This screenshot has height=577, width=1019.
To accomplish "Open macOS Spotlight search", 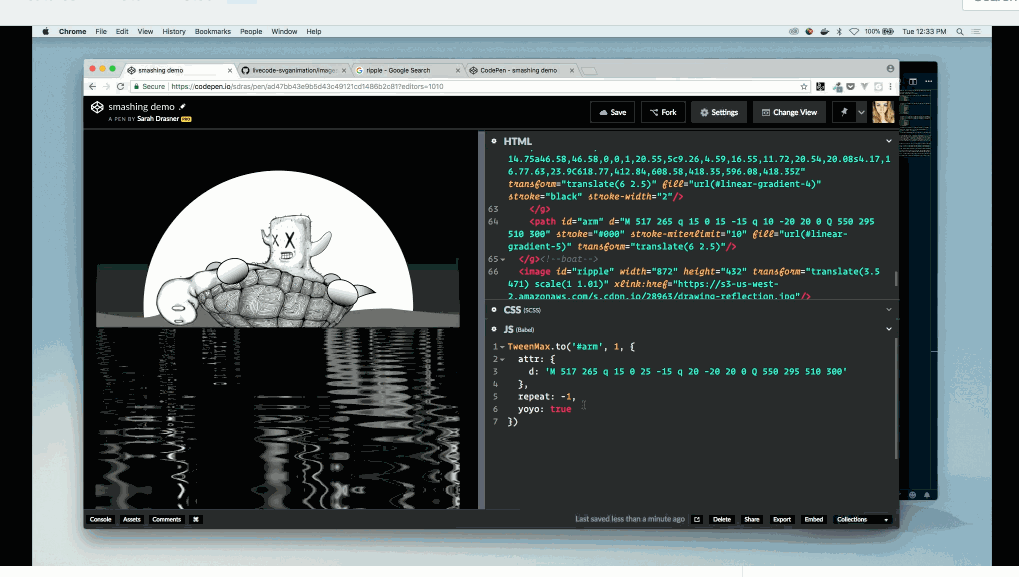I will pyautogui.click(x=960, y=31).
